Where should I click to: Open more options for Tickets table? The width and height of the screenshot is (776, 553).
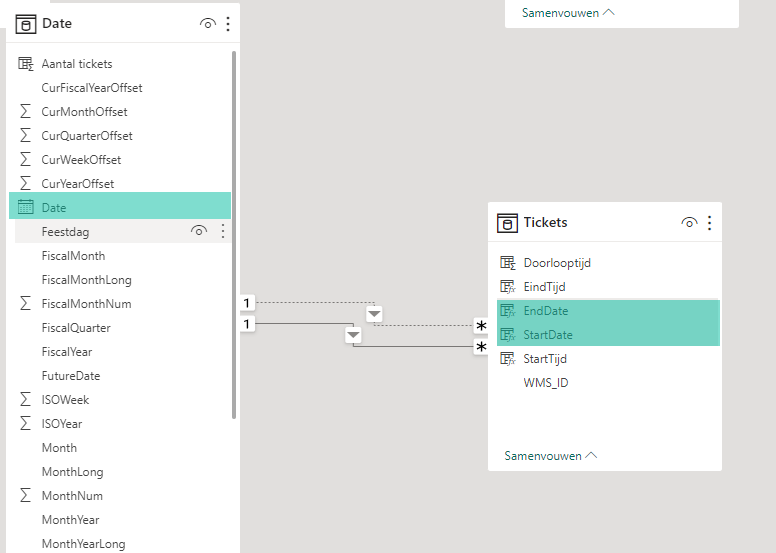pos(709,223)
